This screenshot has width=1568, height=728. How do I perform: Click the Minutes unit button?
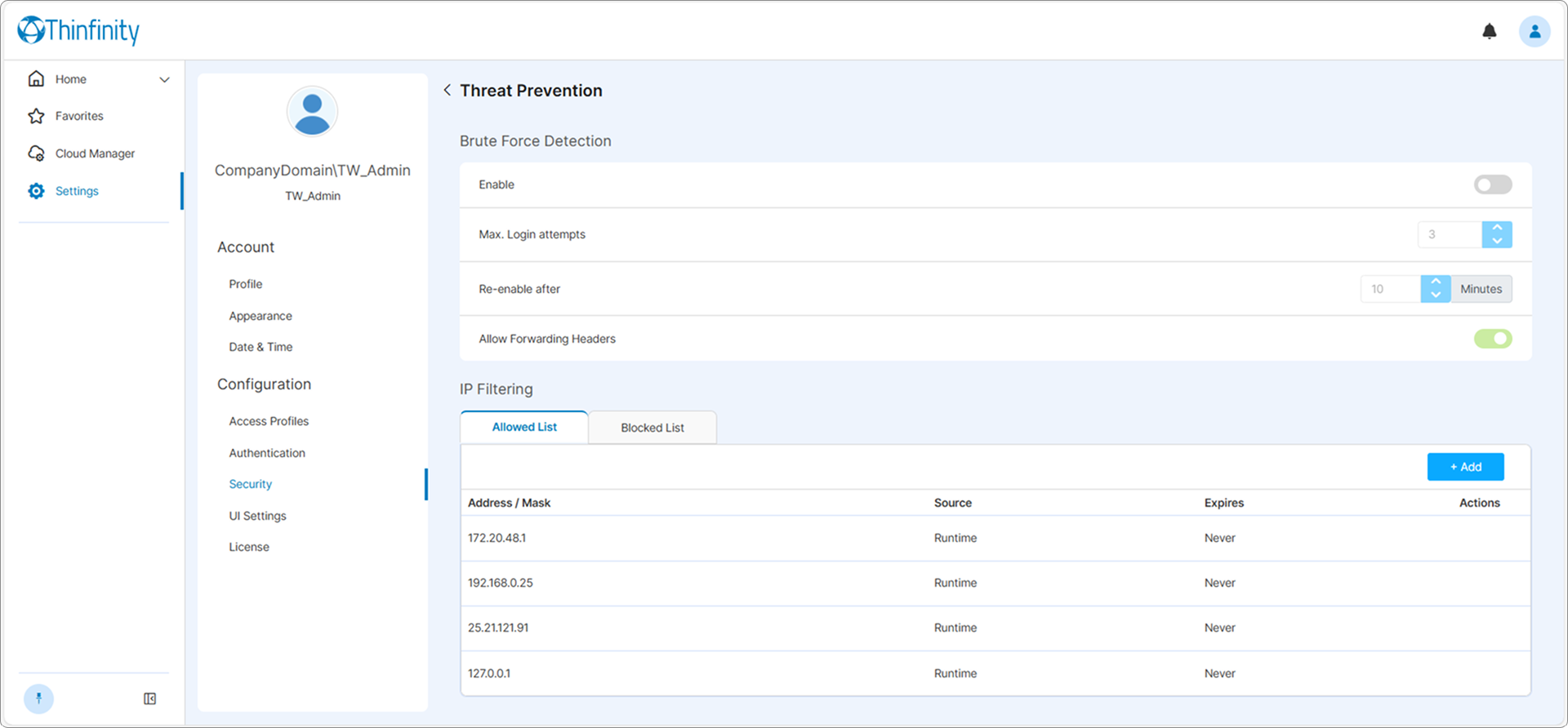click(1481, 289)
